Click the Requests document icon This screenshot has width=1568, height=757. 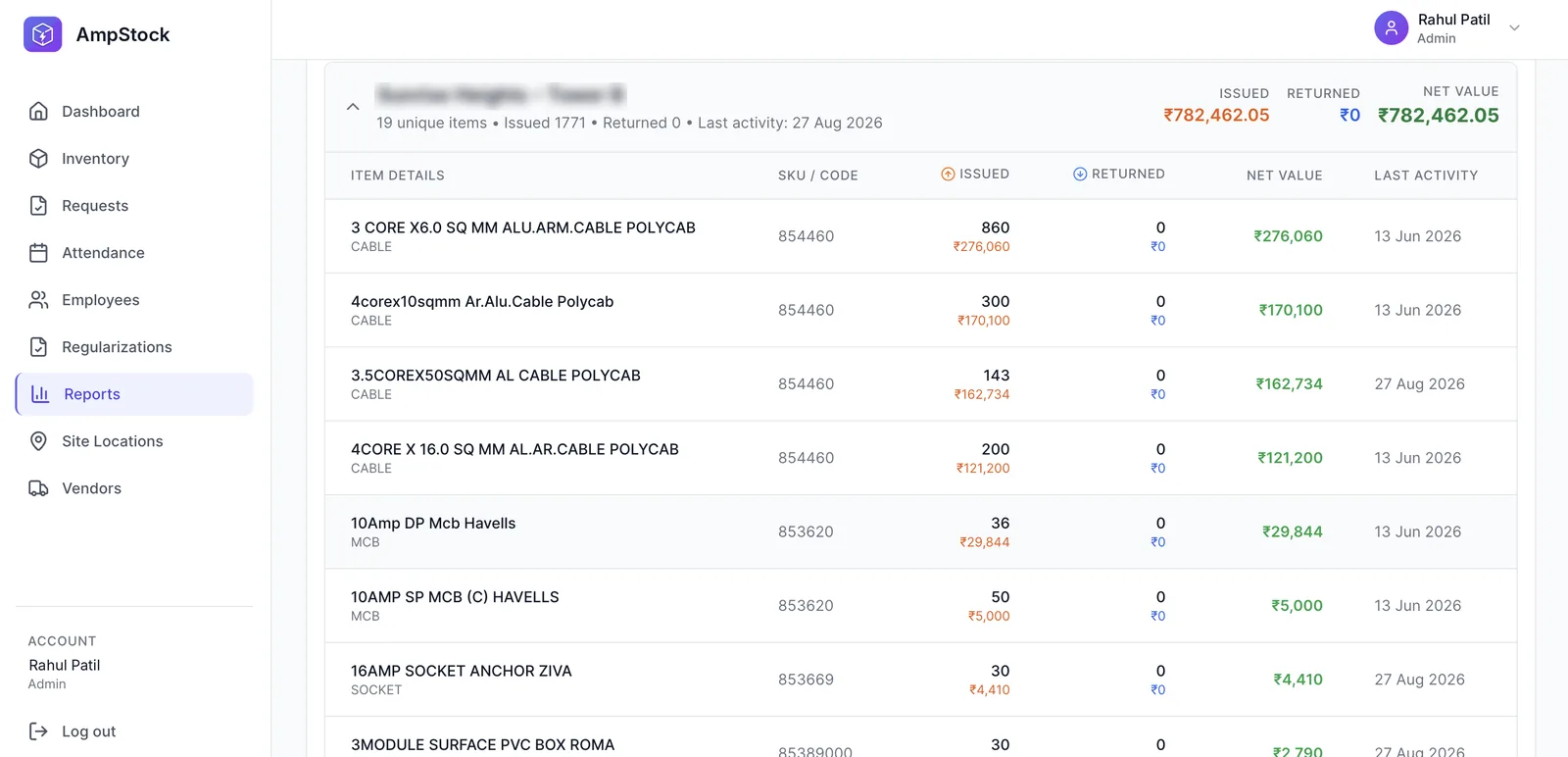pyautogui.click(x=38, y=206)
